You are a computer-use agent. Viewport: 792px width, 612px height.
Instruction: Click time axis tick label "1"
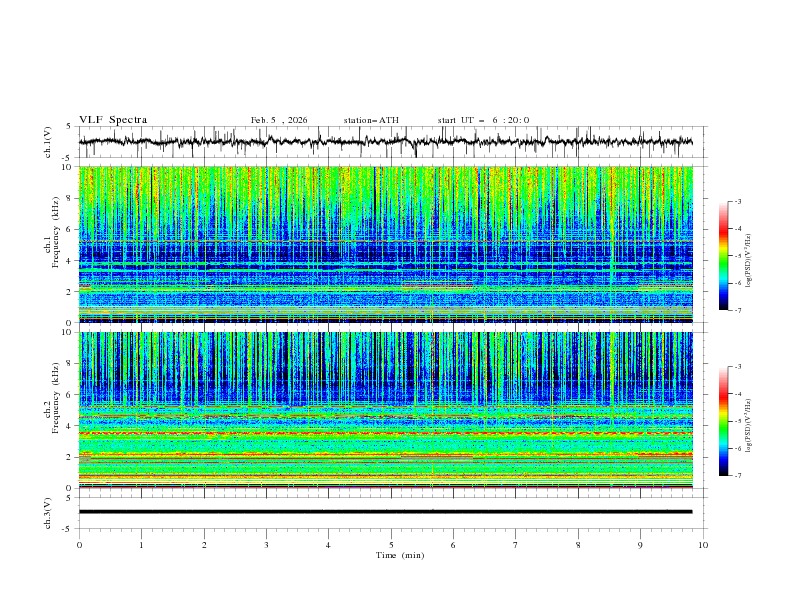click(x=141, y=545)
